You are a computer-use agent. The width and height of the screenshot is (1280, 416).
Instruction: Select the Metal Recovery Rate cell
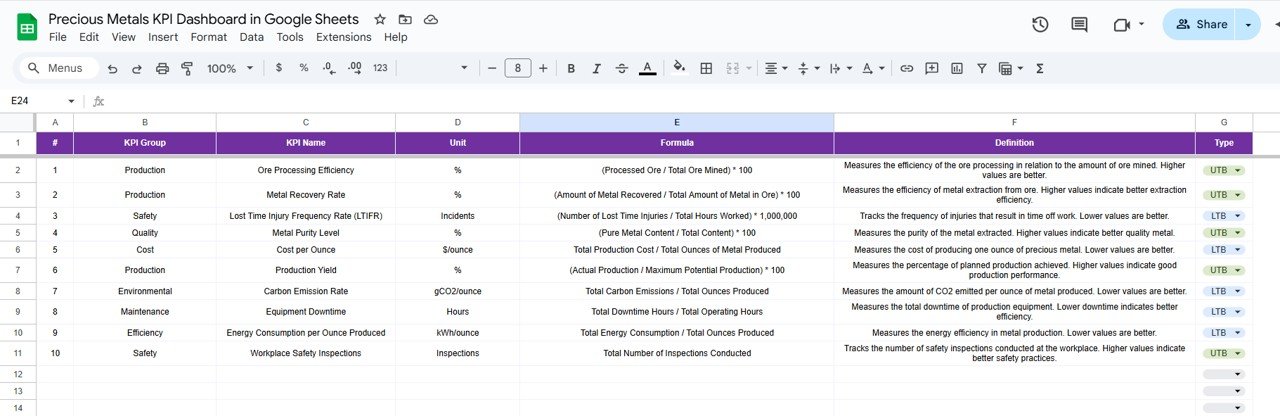(306, 194)
